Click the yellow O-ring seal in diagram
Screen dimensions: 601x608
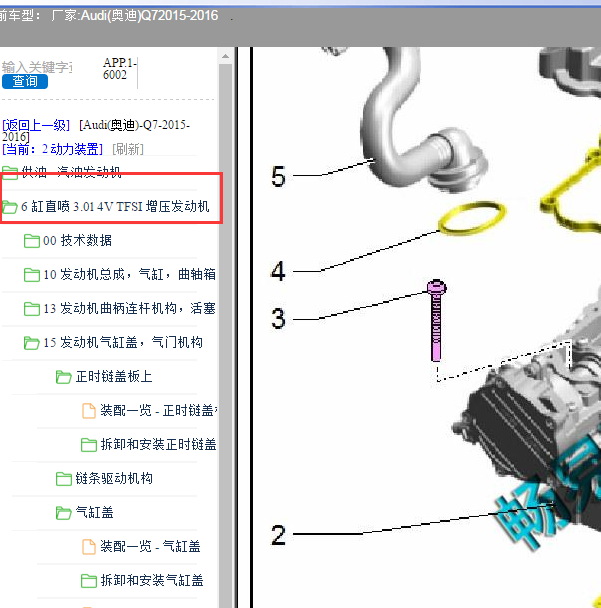(x=472, y=218)
